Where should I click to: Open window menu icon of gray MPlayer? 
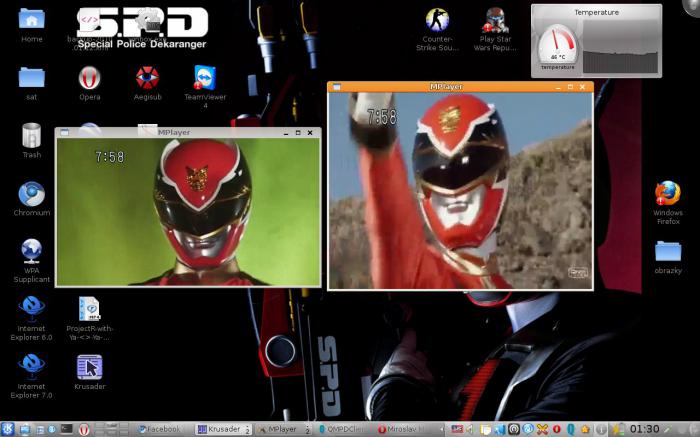point(64,132)
